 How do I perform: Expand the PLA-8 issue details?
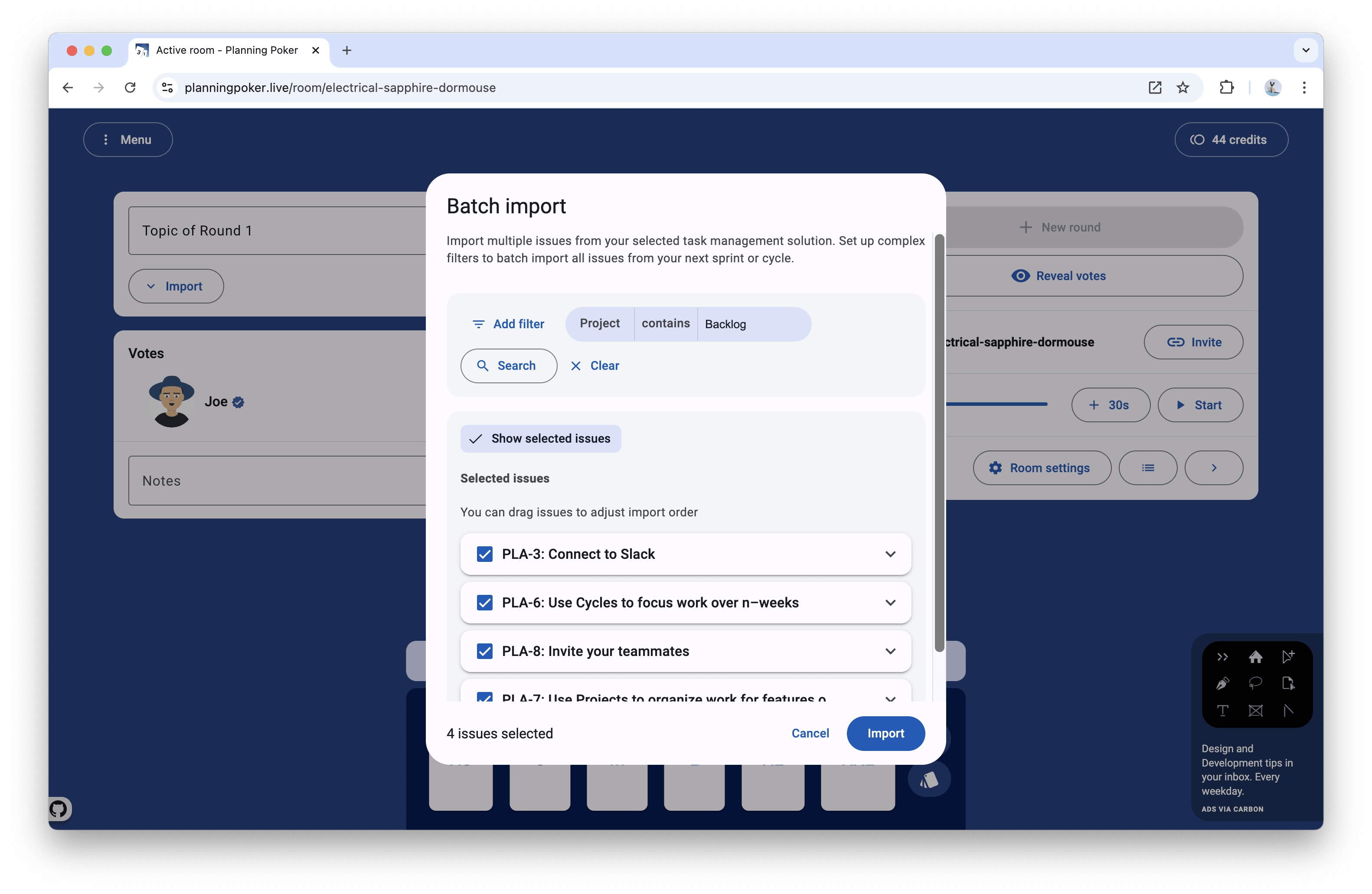pyautogui.click(x=890, y=651)
